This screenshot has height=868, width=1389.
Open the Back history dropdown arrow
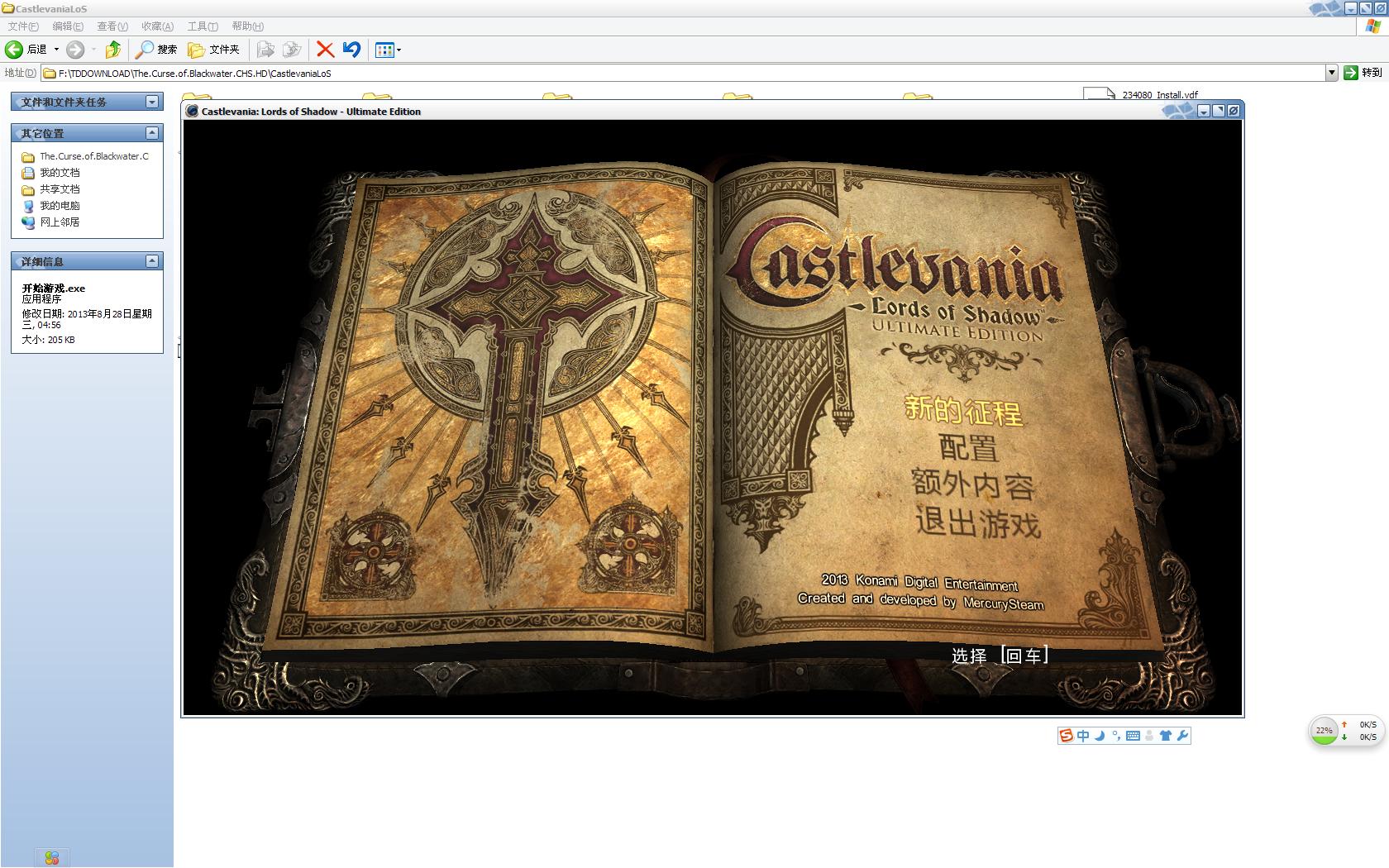tap(56, 50)
